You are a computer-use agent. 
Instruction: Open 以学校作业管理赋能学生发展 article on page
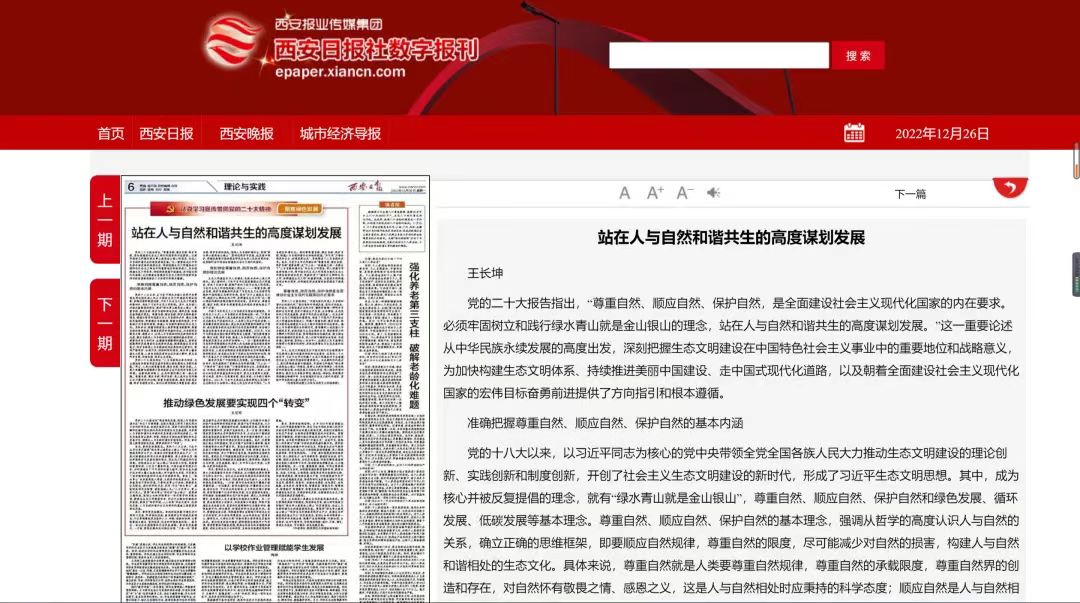[273, 548]
